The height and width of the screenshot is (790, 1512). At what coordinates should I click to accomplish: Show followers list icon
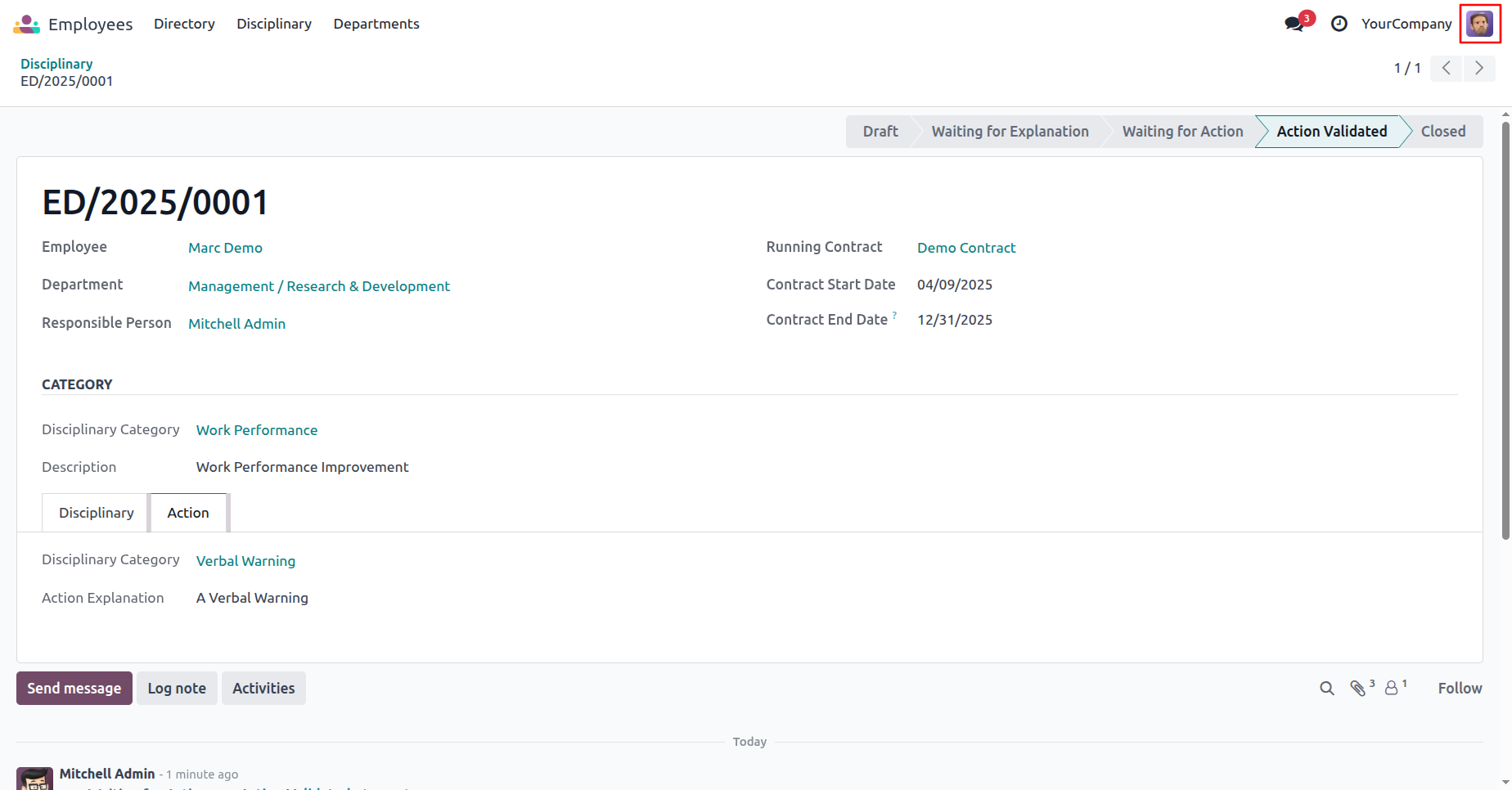click(x=1391, y=689)
